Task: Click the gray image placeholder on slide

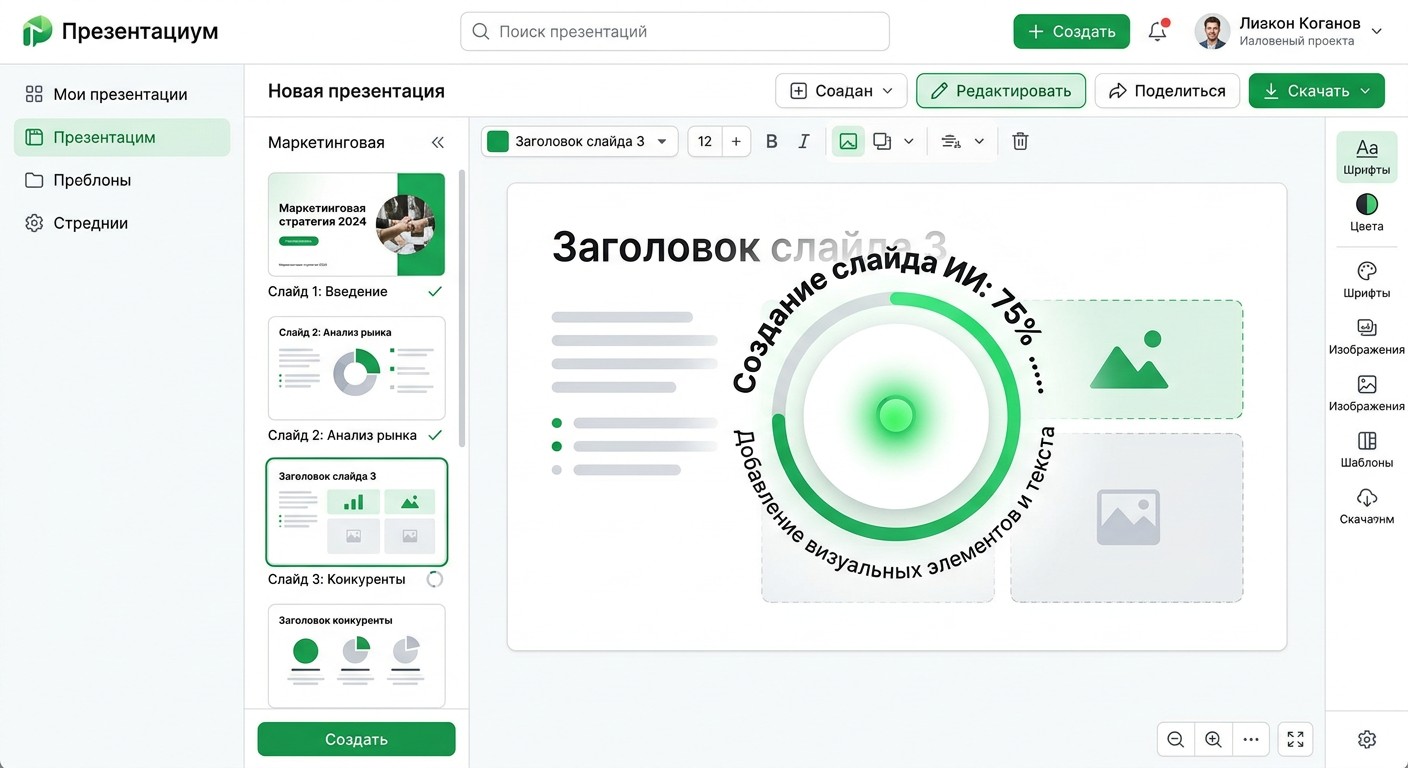Action: pyautogui.click(x=1127, y=517)
